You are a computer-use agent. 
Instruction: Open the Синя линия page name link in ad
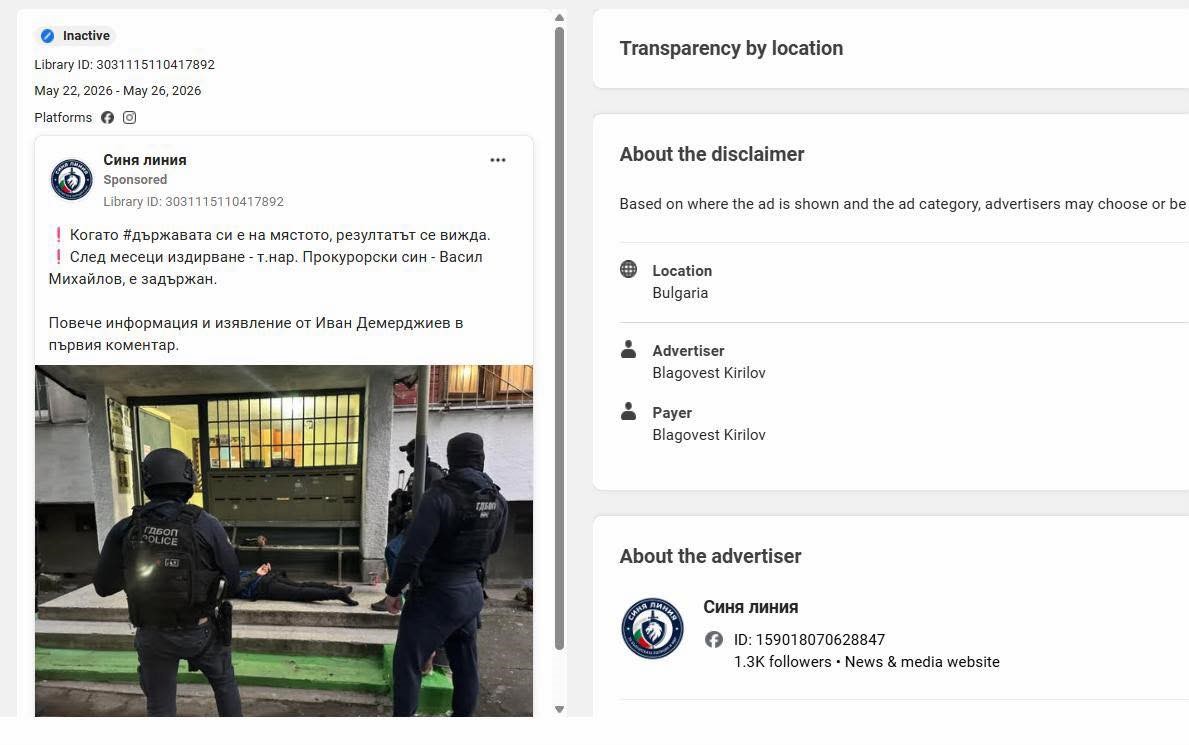145,160
